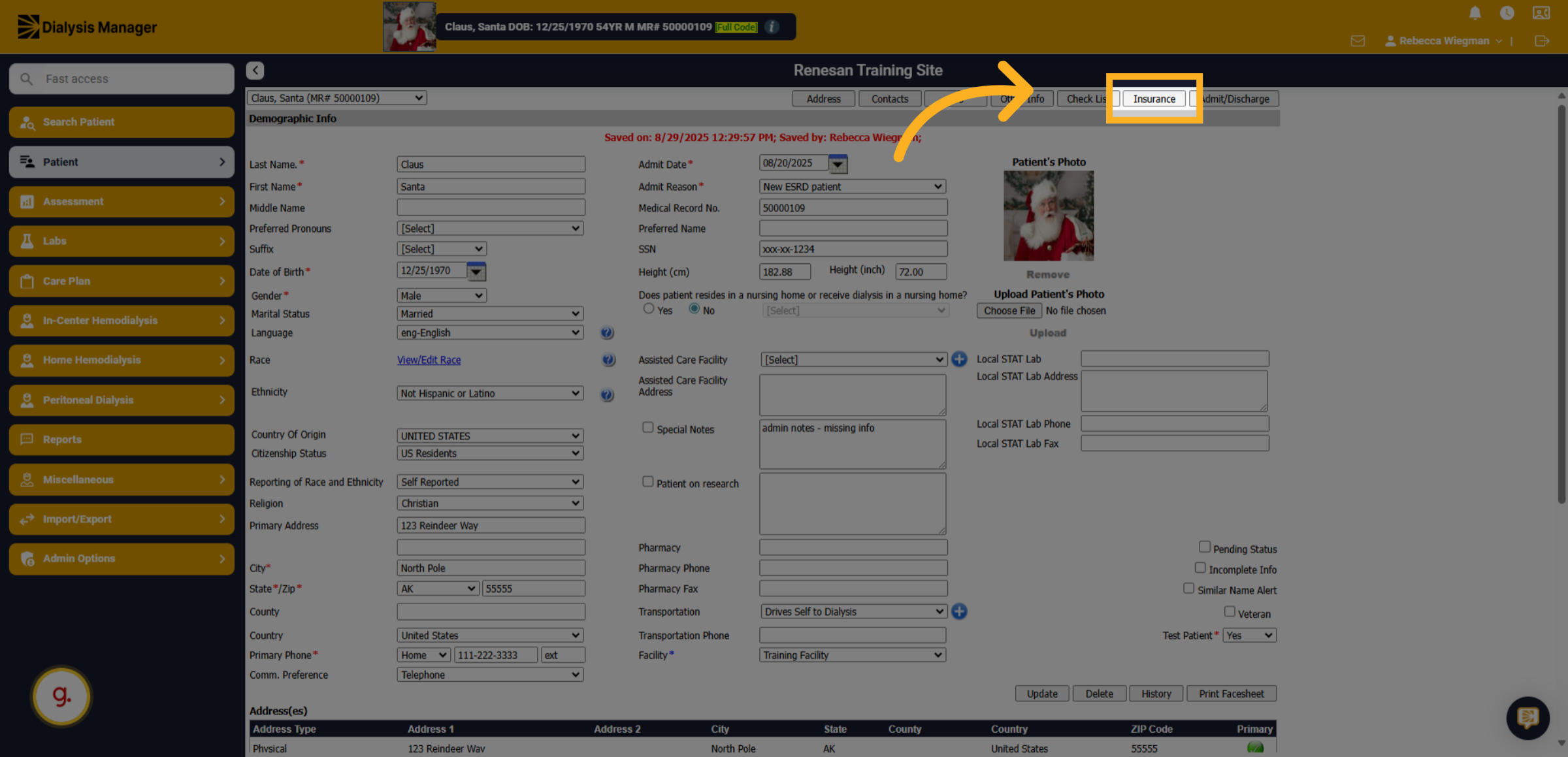Collapse the sidebar with the back arrow

click(255, 70)
